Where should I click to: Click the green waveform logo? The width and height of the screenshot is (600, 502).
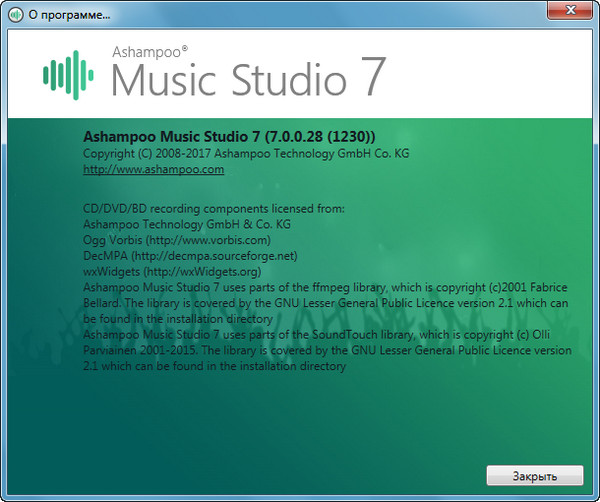tap(68, 75)
